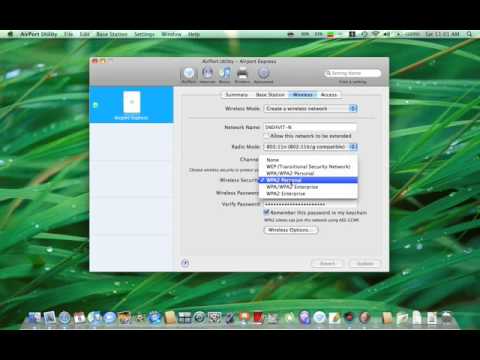480x360 pixels.
Task: Switch to the Summary tab
Action: click(237, 95)
